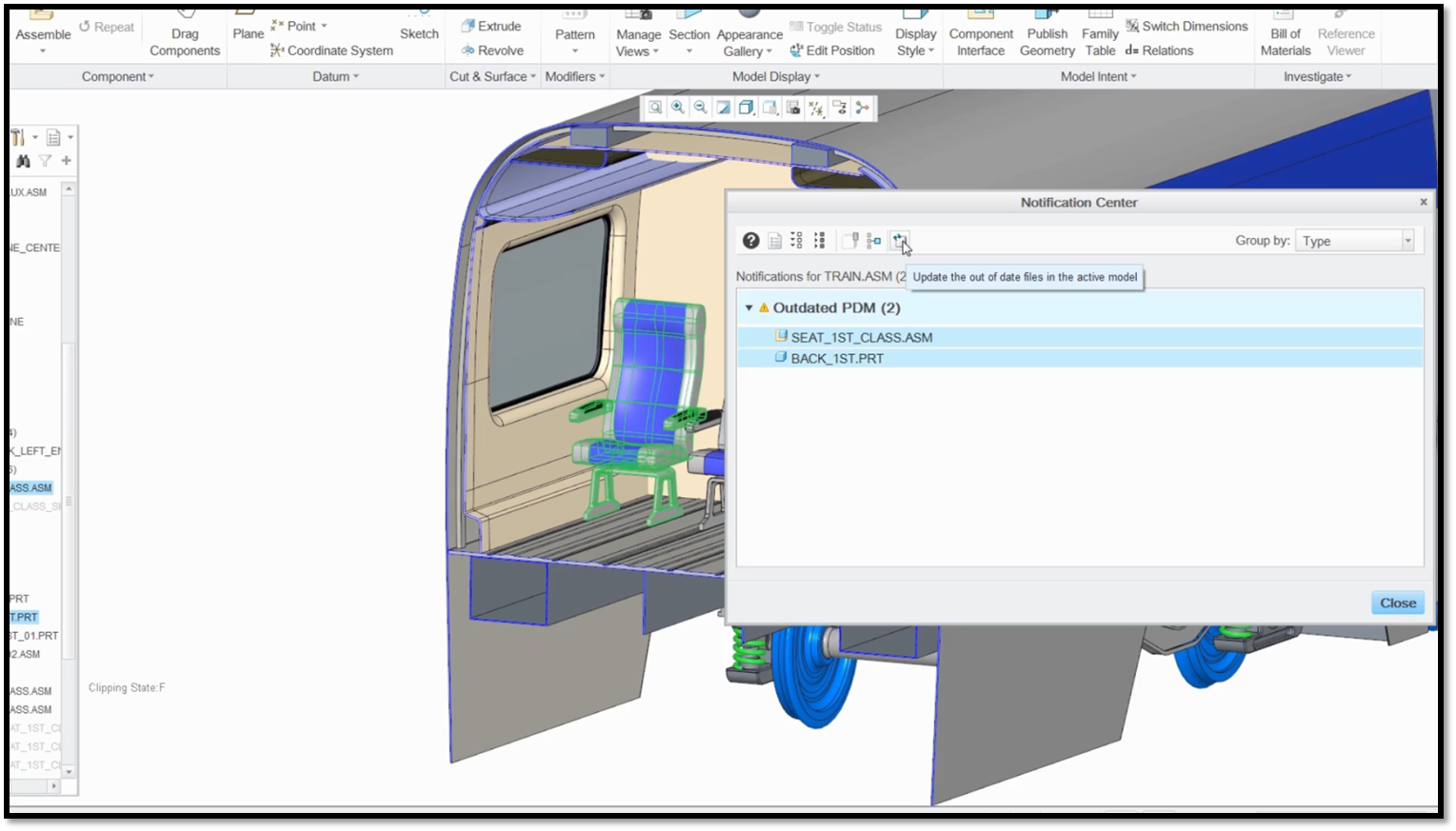Open the model tree columns document icon

click(53, 138)
